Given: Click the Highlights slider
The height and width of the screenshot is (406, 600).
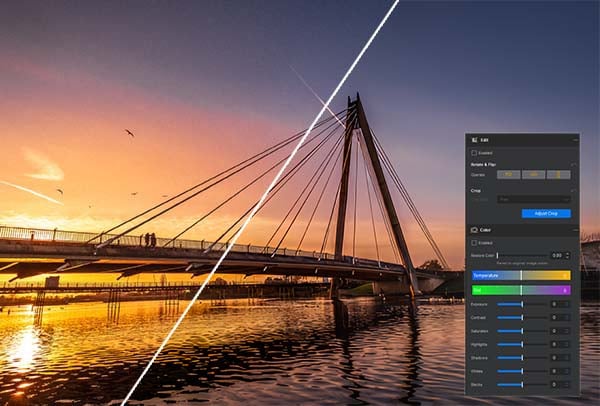Looking at the screenshot, I should click(522, 344).
